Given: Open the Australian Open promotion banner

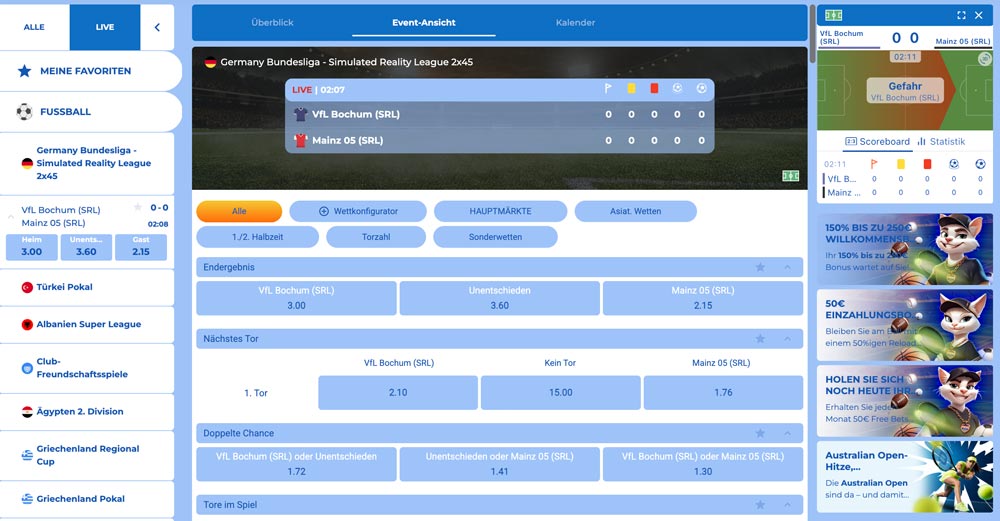Looking at the screenshot, I should click(905, 476).
